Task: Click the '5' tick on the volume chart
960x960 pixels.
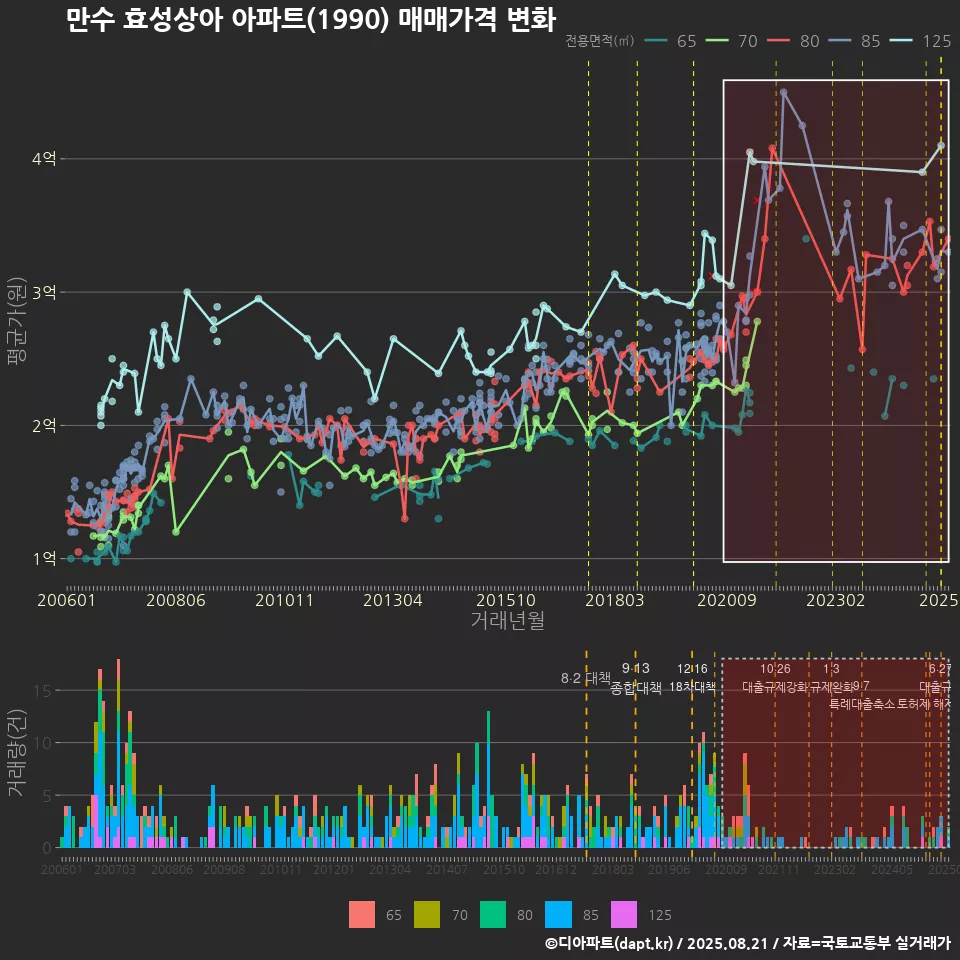Action: [47, 796]
